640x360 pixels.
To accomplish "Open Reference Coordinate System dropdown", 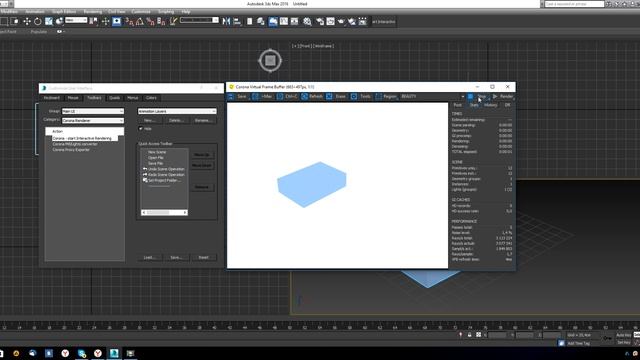I will point(76,20).
